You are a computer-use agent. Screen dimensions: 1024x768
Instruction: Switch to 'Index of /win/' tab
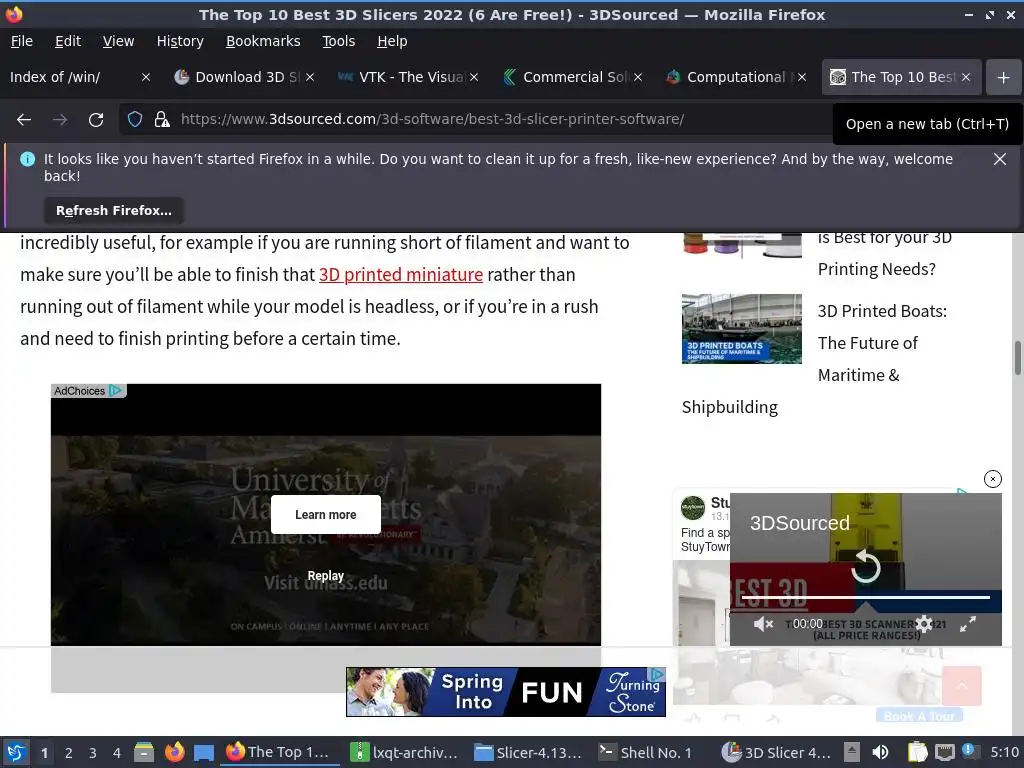(x=72, y=77)
